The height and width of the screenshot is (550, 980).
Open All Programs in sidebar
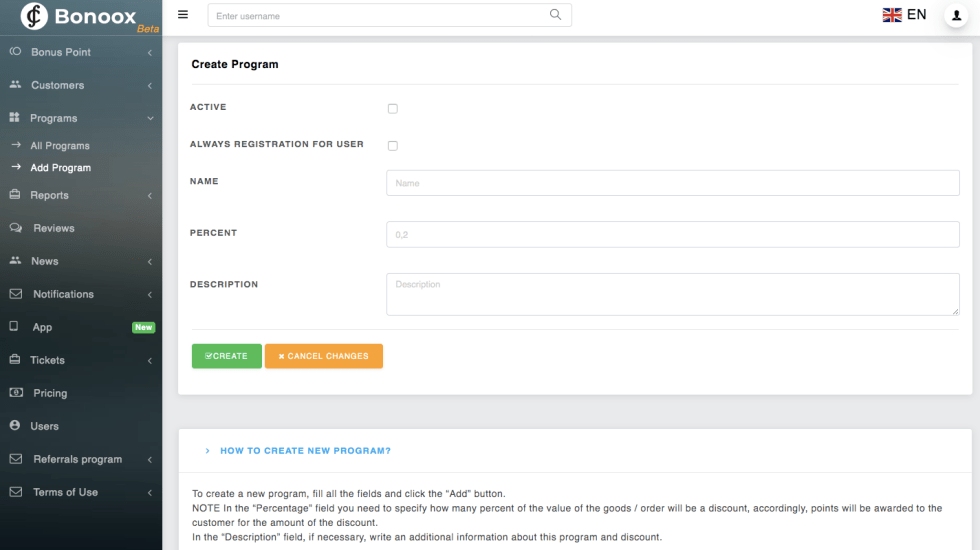click(60, 146)
